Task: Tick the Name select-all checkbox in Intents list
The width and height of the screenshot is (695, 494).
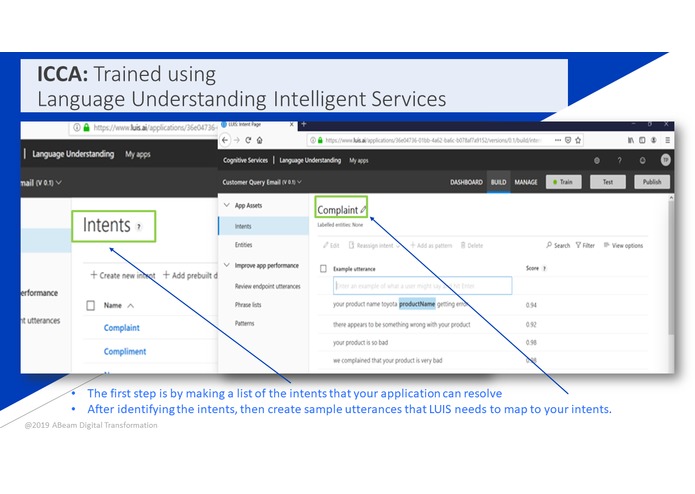Action: 90,305
